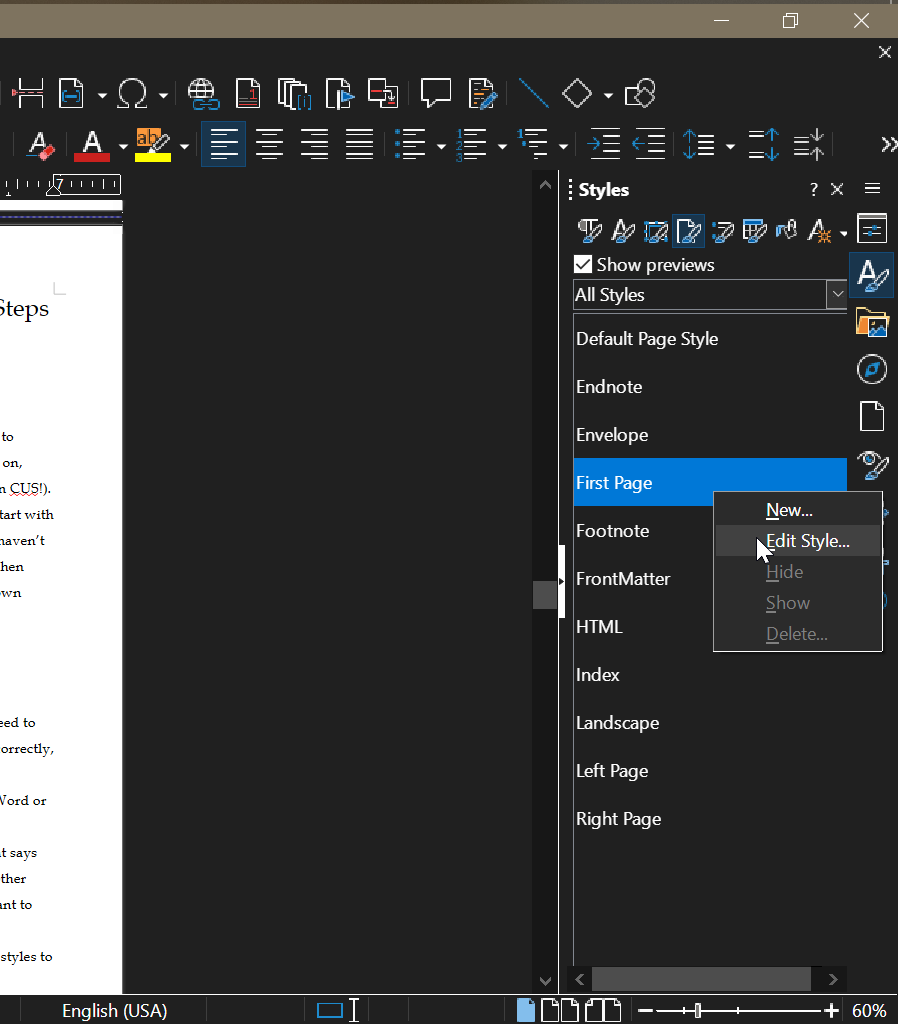Open the sidebar settings hamburger menu

[x=873, y=189]
